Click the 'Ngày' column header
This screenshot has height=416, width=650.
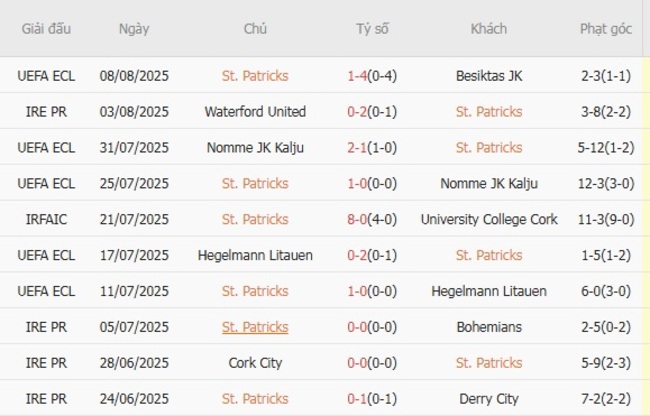tap(133, 29)
